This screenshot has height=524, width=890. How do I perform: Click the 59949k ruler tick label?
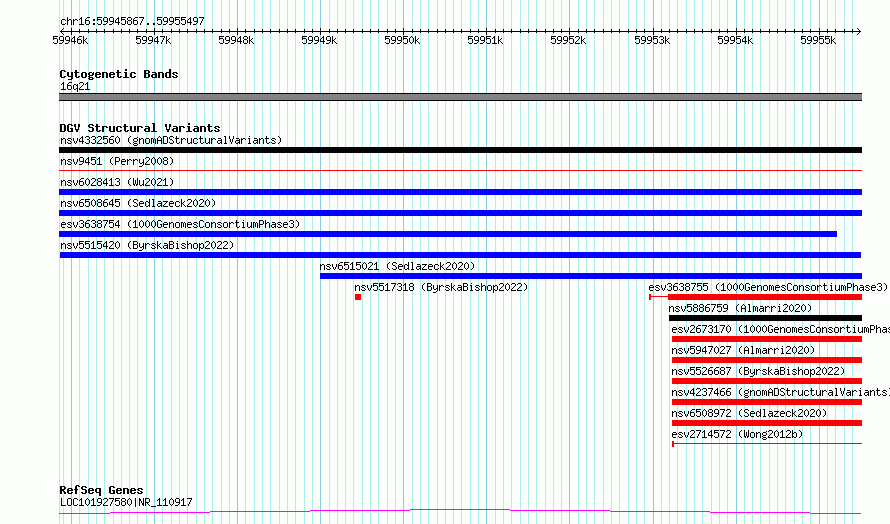pos(319,40)
